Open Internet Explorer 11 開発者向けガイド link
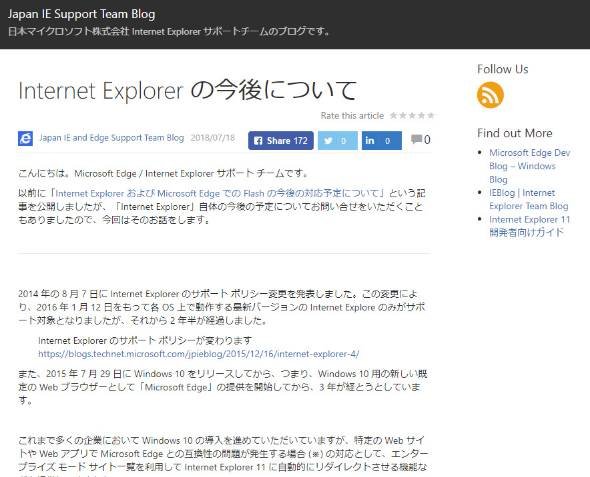 (529, 226)
